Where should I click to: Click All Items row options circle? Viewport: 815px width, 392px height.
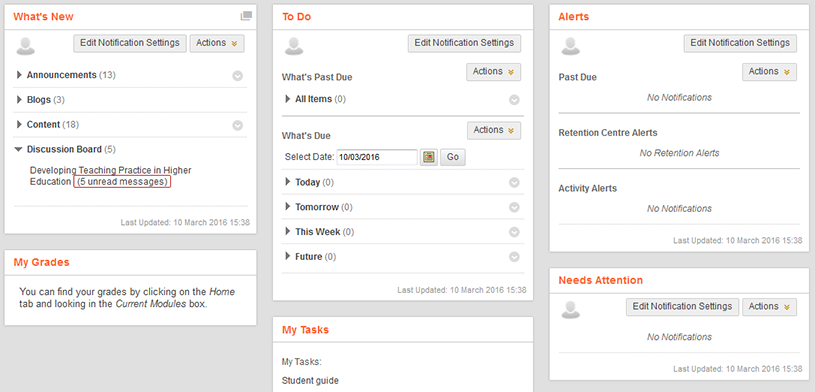(514, 100)
